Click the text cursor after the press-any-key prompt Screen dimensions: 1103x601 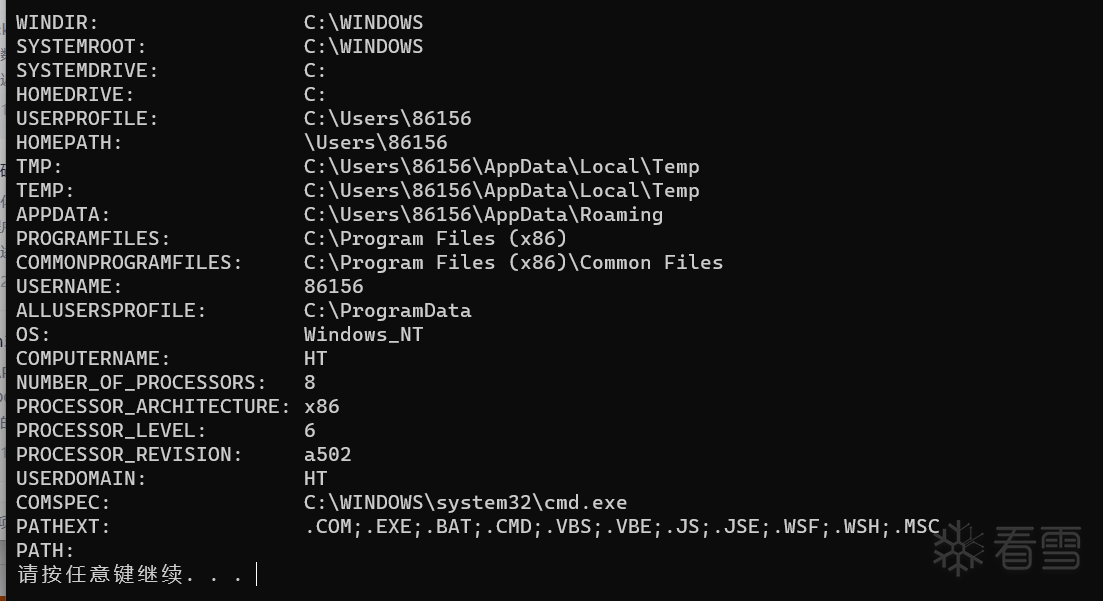(x=257, y=575)
